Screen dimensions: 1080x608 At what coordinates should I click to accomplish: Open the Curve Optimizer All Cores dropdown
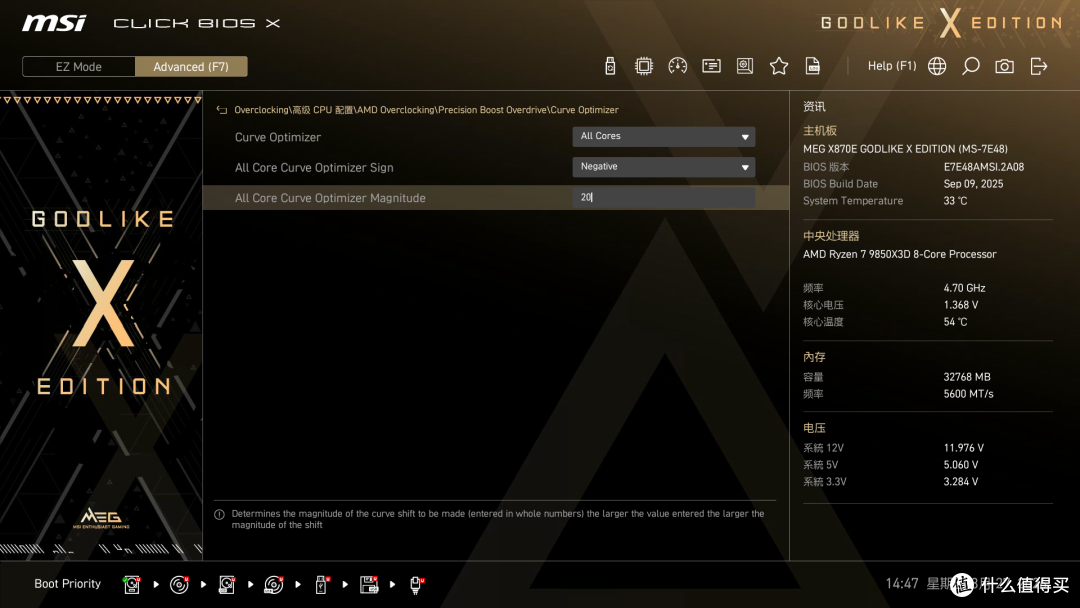663,136
